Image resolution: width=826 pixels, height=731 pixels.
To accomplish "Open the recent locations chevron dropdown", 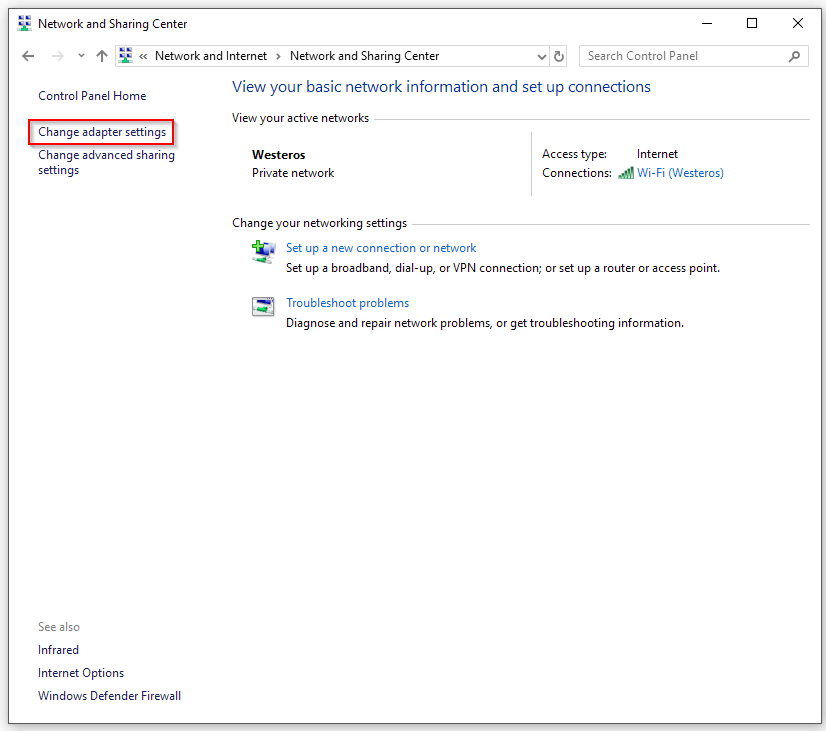I will (x=80, y=56).
